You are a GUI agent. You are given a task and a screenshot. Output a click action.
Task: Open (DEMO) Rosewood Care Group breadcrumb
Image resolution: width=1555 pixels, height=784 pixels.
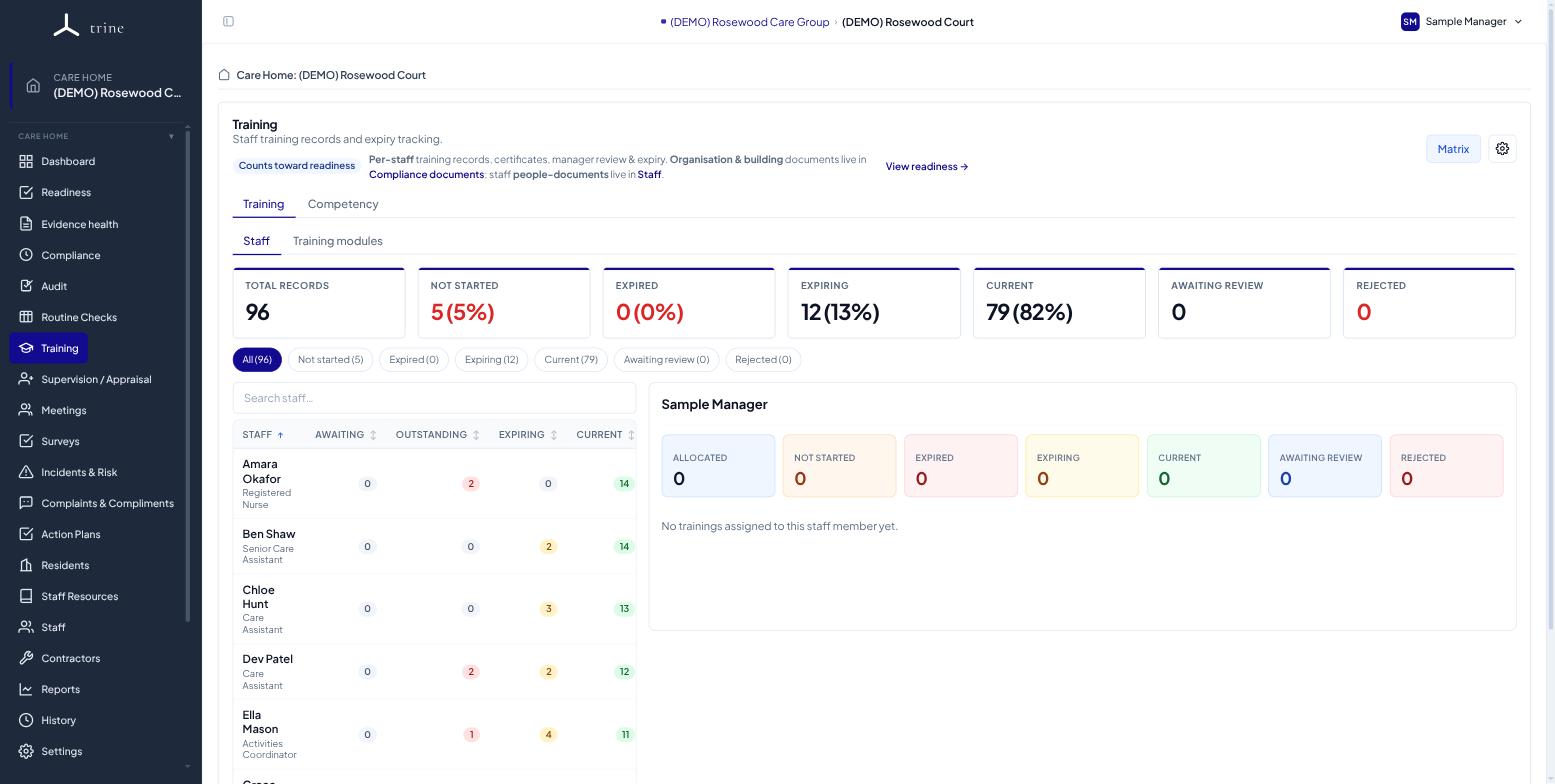click(749, 22)
